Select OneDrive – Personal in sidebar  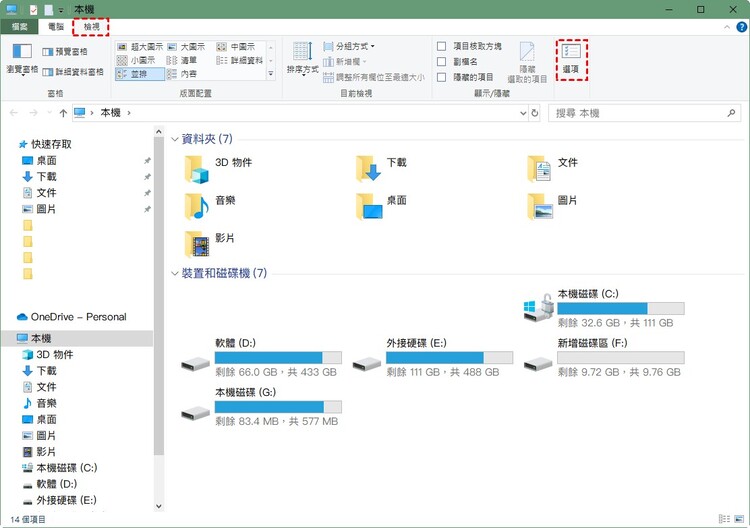(72, 317)
